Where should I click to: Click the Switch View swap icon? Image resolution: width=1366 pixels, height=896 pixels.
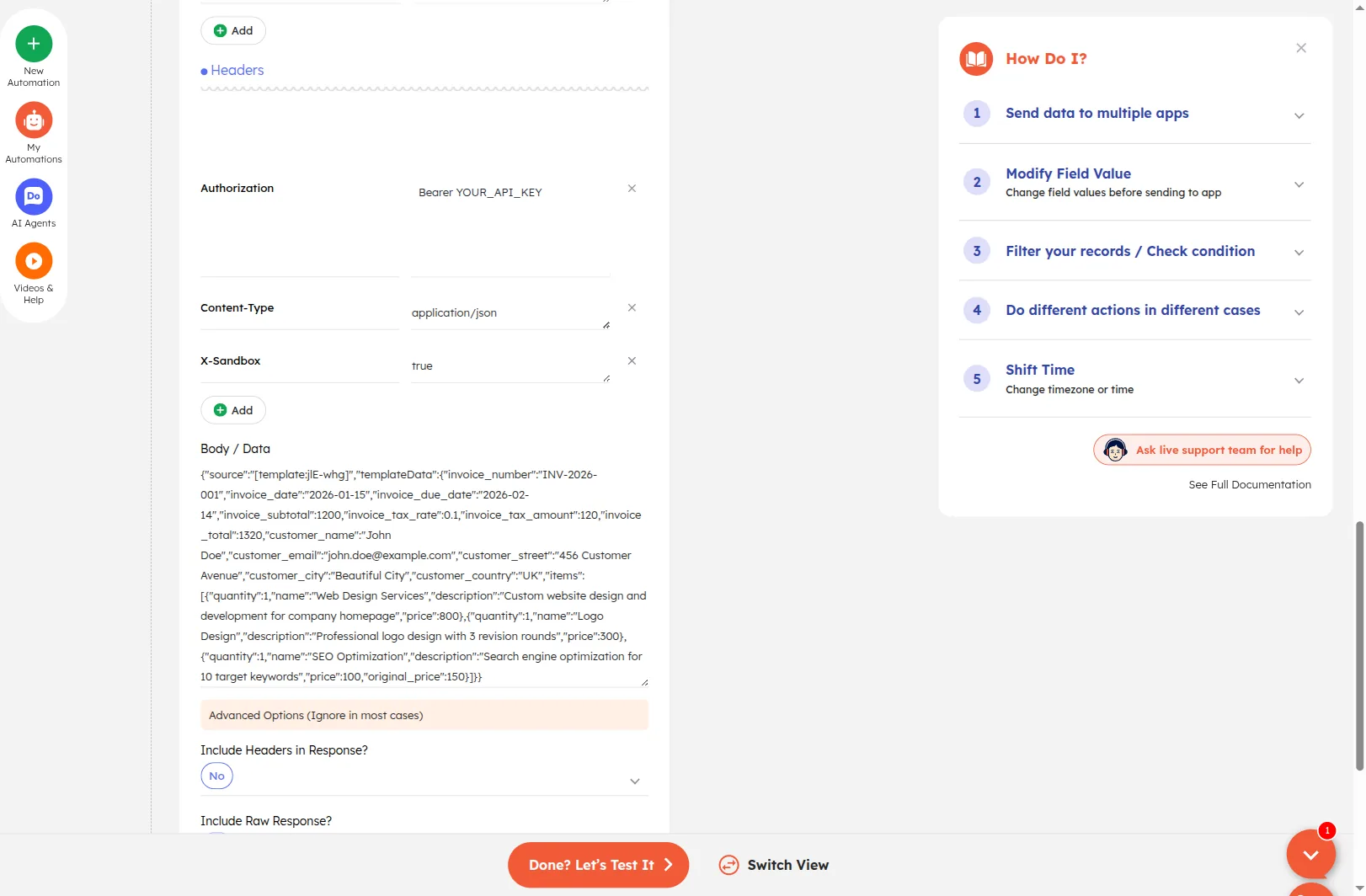728,865
